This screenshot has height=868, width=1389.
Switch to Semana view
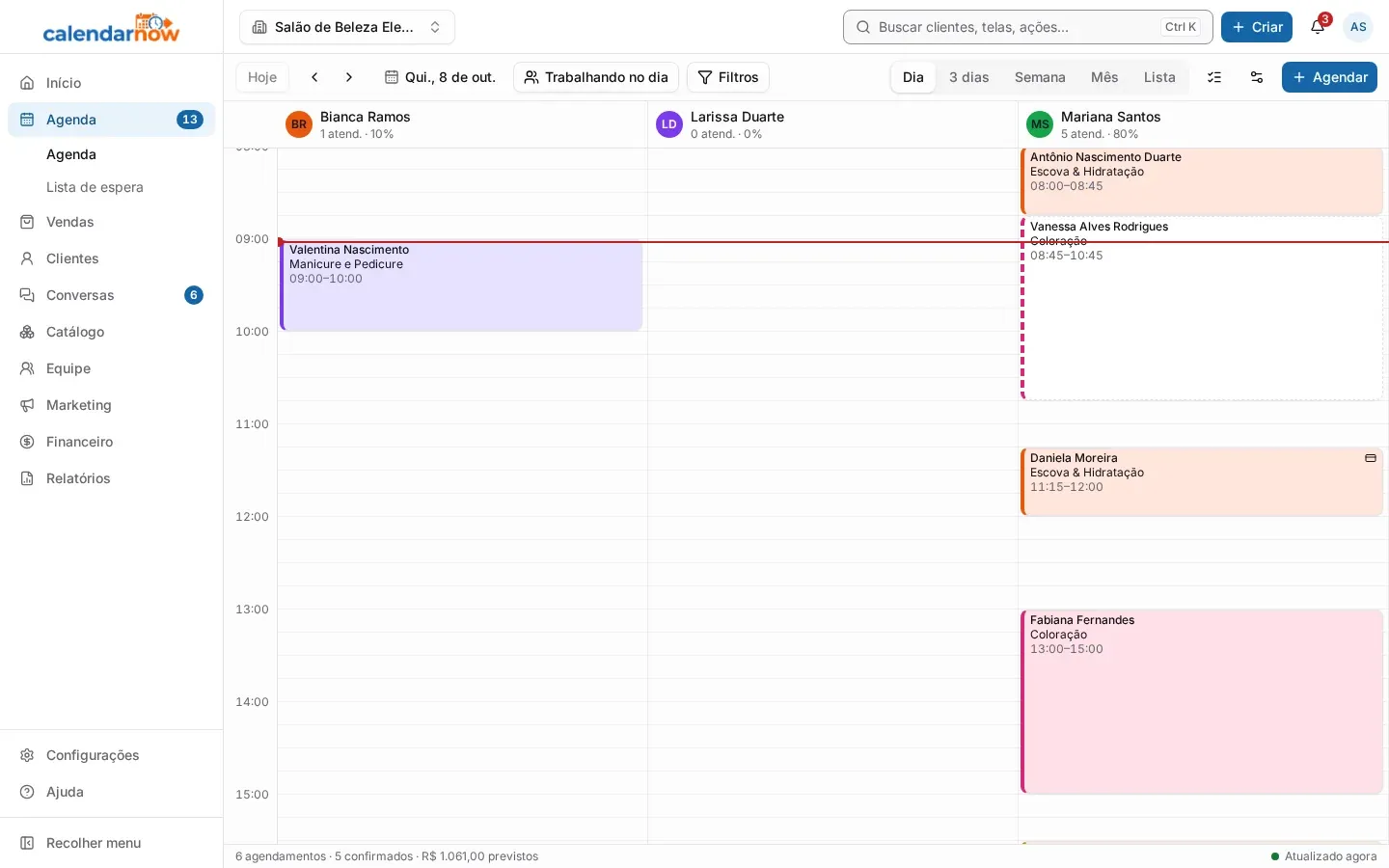[x=1040, y=77]
